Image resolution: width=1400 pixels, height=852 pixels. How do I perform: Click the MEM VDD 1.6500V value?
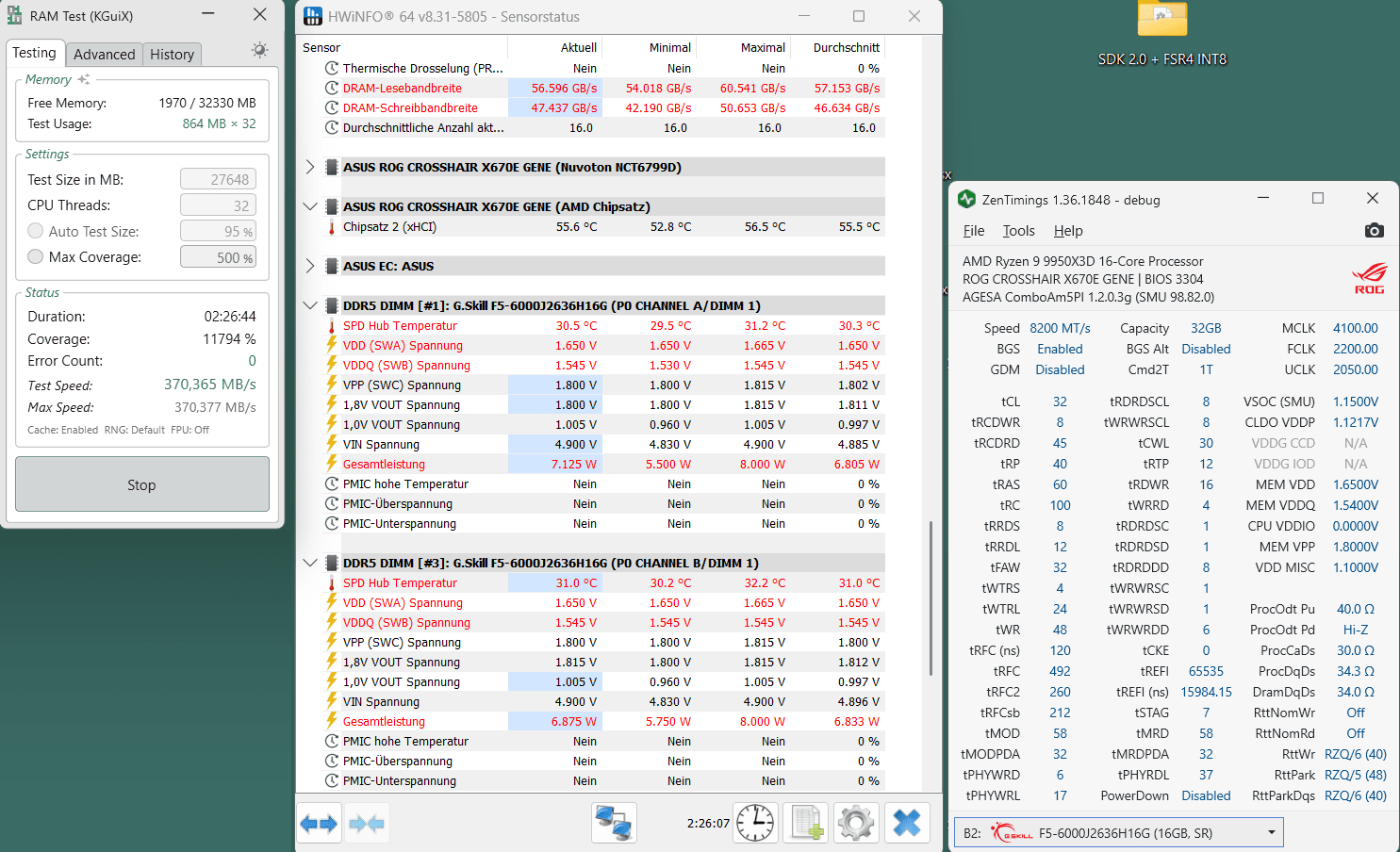point(1356,484)
